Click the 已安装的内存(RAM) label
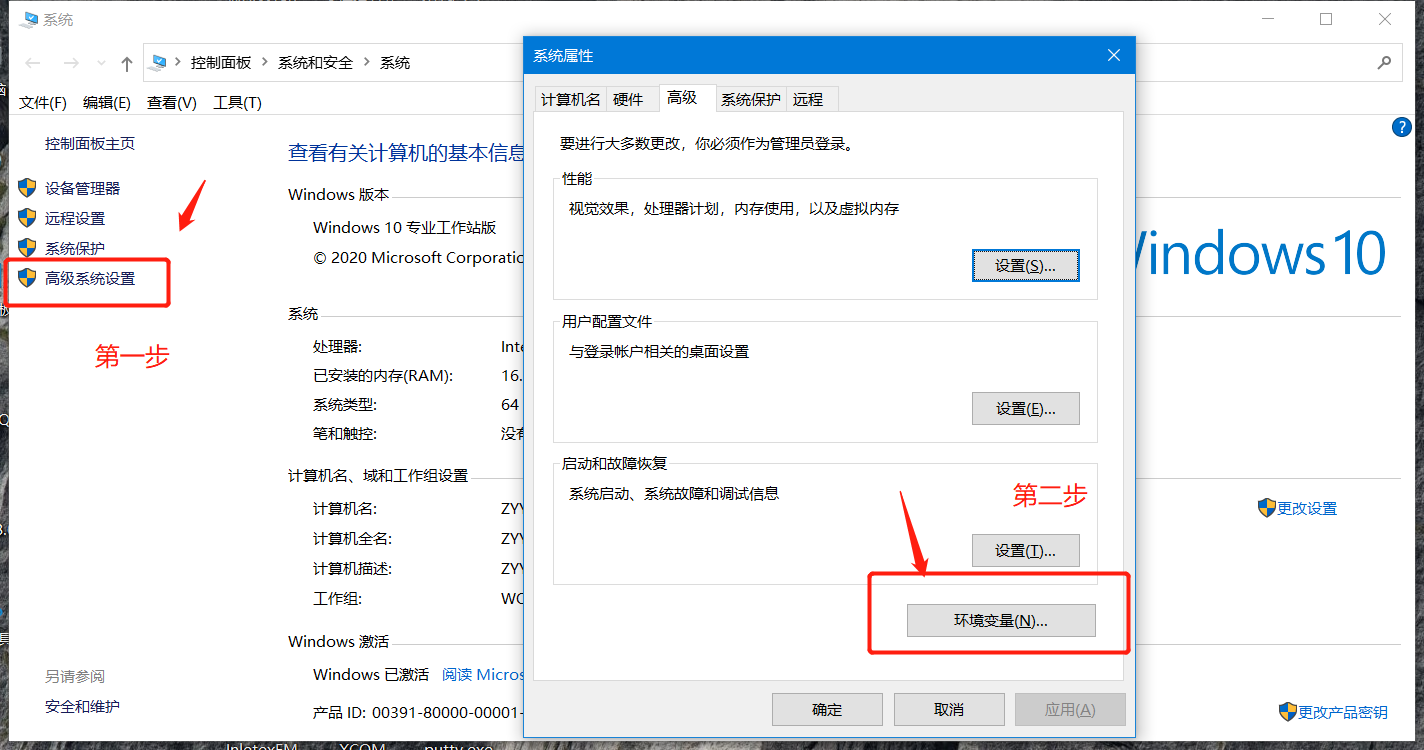1424x750 pixels. (x=383, y=376)
